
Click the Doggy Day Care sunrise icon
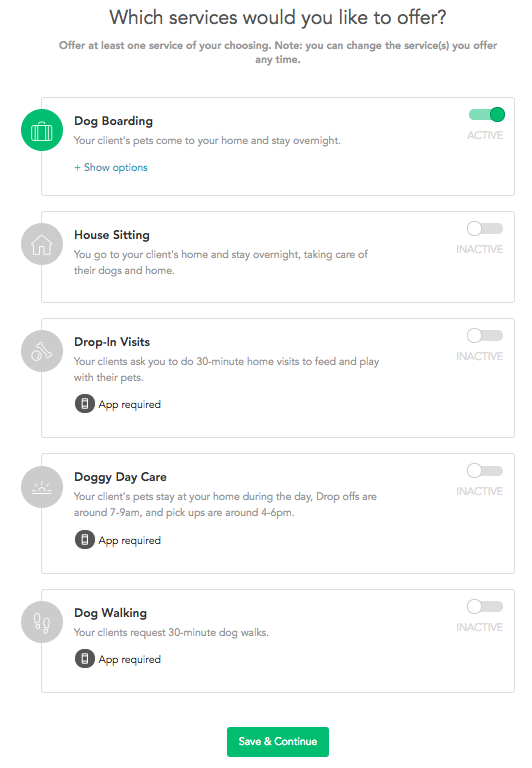(42, 487)
